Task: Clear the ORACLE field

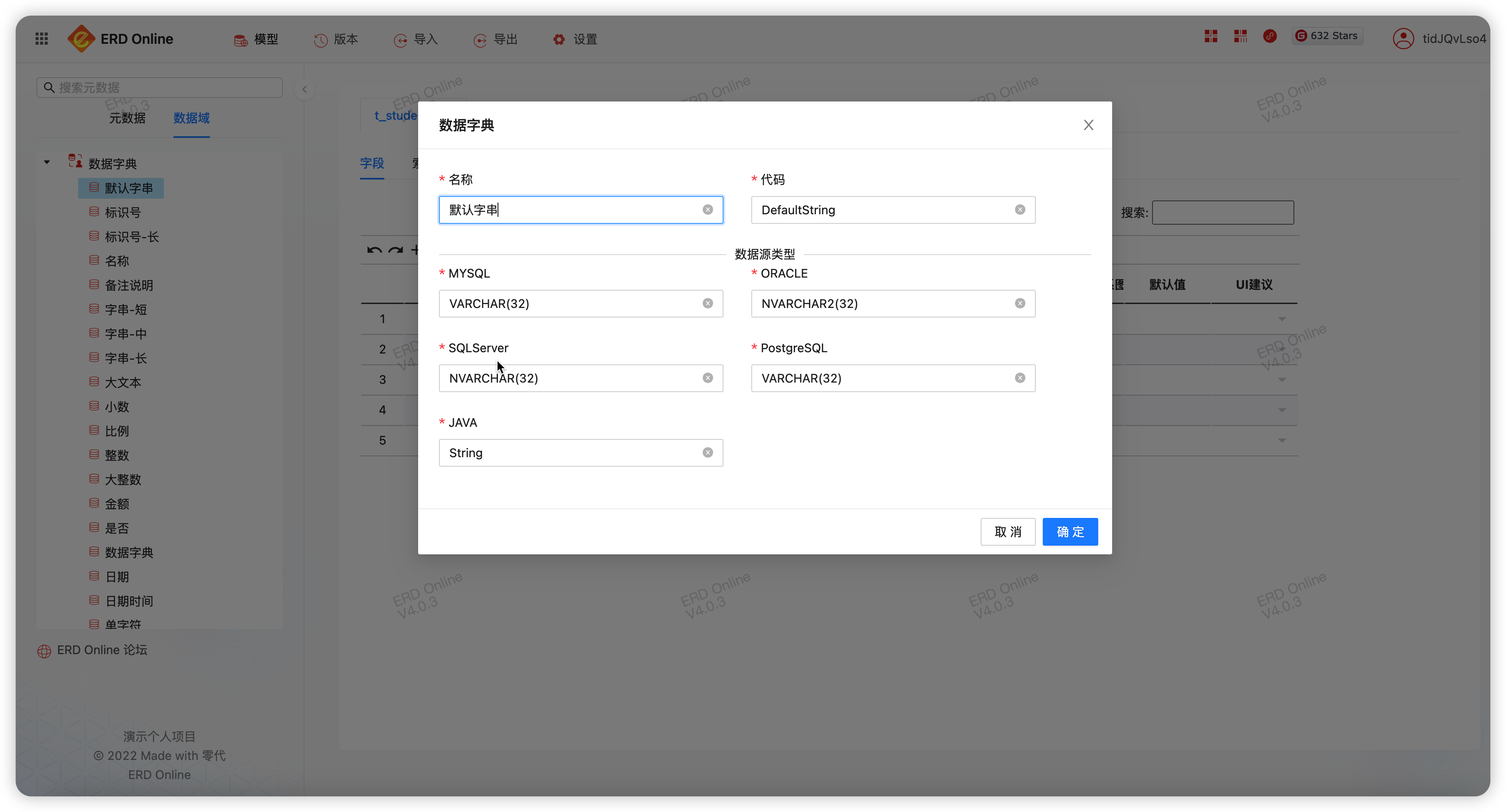Action: click(x=1020, y=303)
